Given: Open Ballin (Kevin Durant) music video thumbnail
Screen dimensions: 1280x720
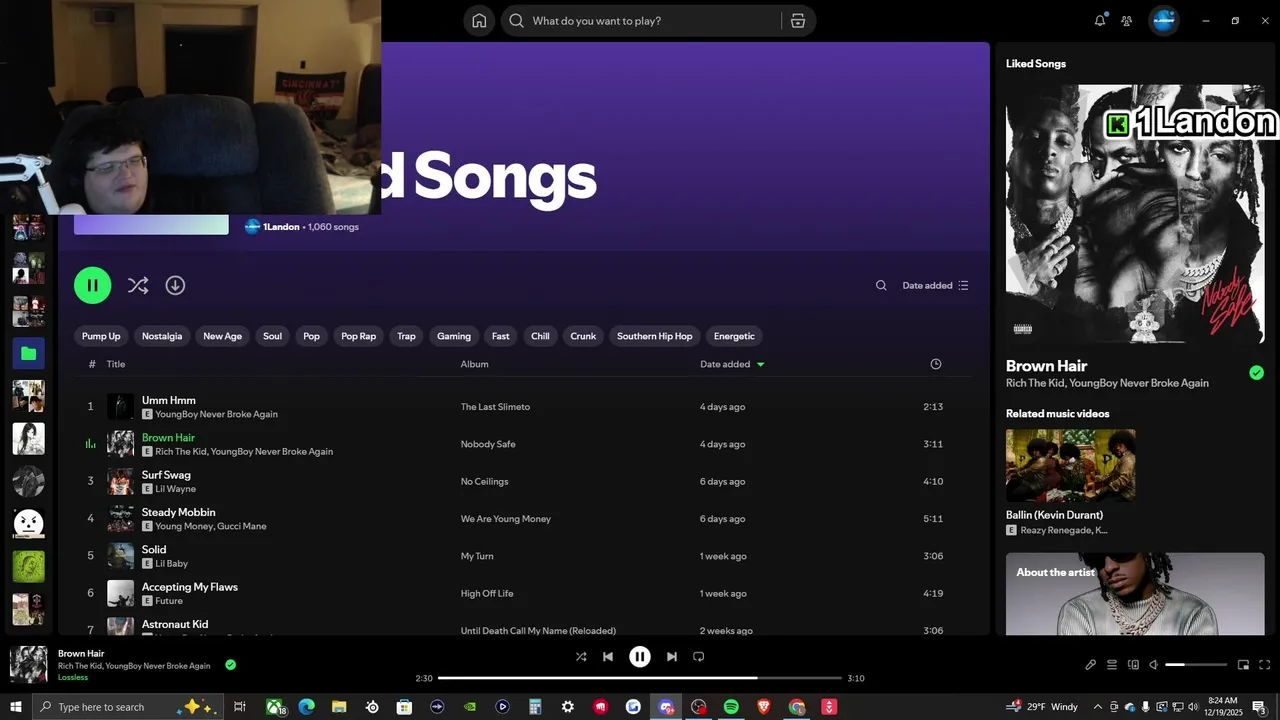Looking at the screenshot, I should (x=1070, y=465).
